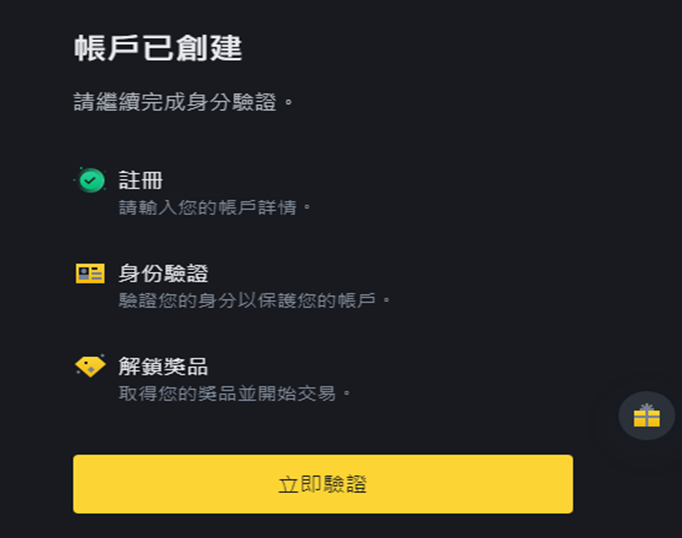Click the yellow 立即驗證 button
This screenshot has width=682, height=538.
(x=323, y=484)
